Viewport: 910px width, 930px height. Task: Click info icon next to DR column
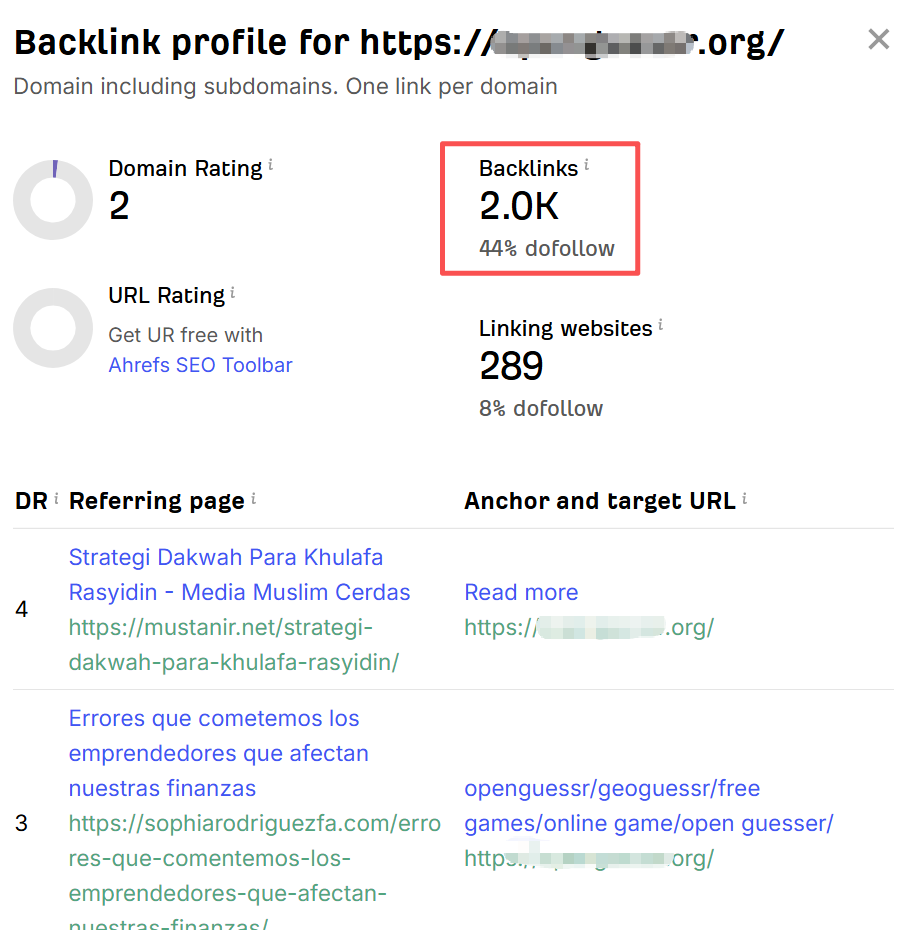coord(56,498)
